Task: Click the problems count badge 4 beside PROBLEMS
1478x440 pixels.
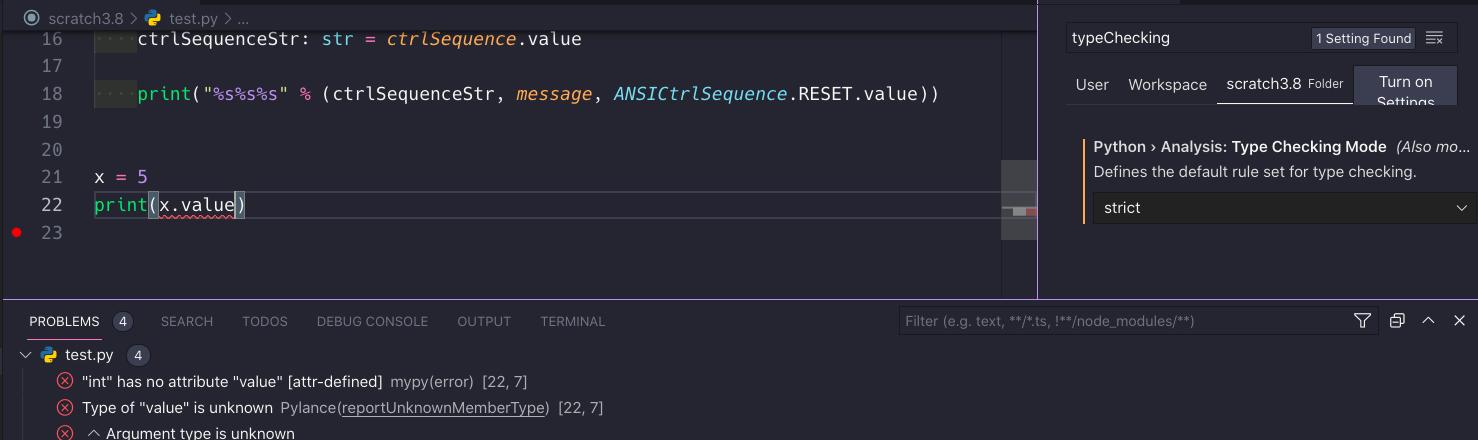Action: 122,321
